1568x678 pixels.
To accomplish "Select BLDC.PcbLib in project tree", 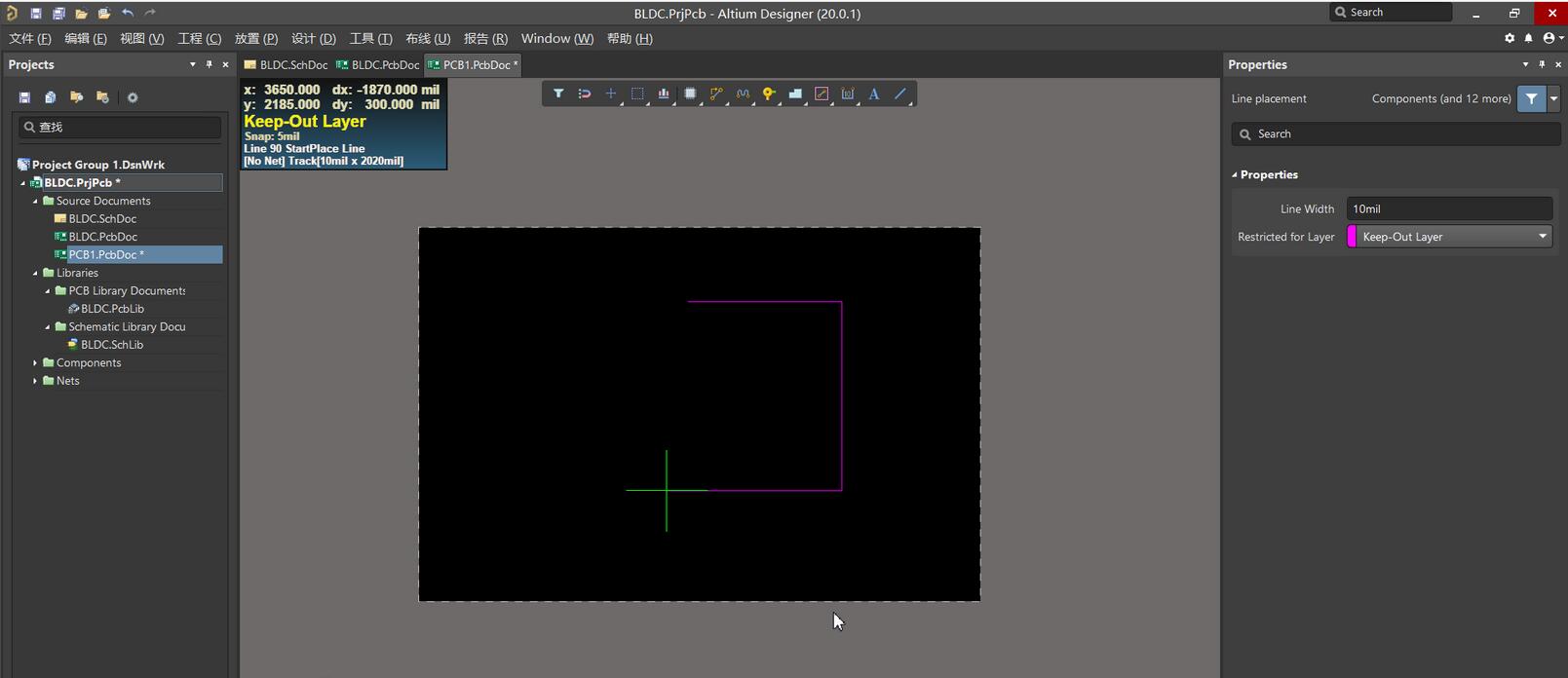I will [112, 309].
